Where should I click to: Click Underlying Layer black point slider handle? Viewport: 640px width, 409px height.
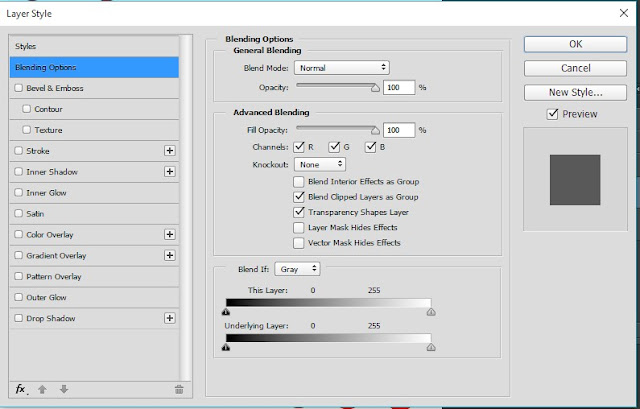pyautogui.click(x=226, y=347)
